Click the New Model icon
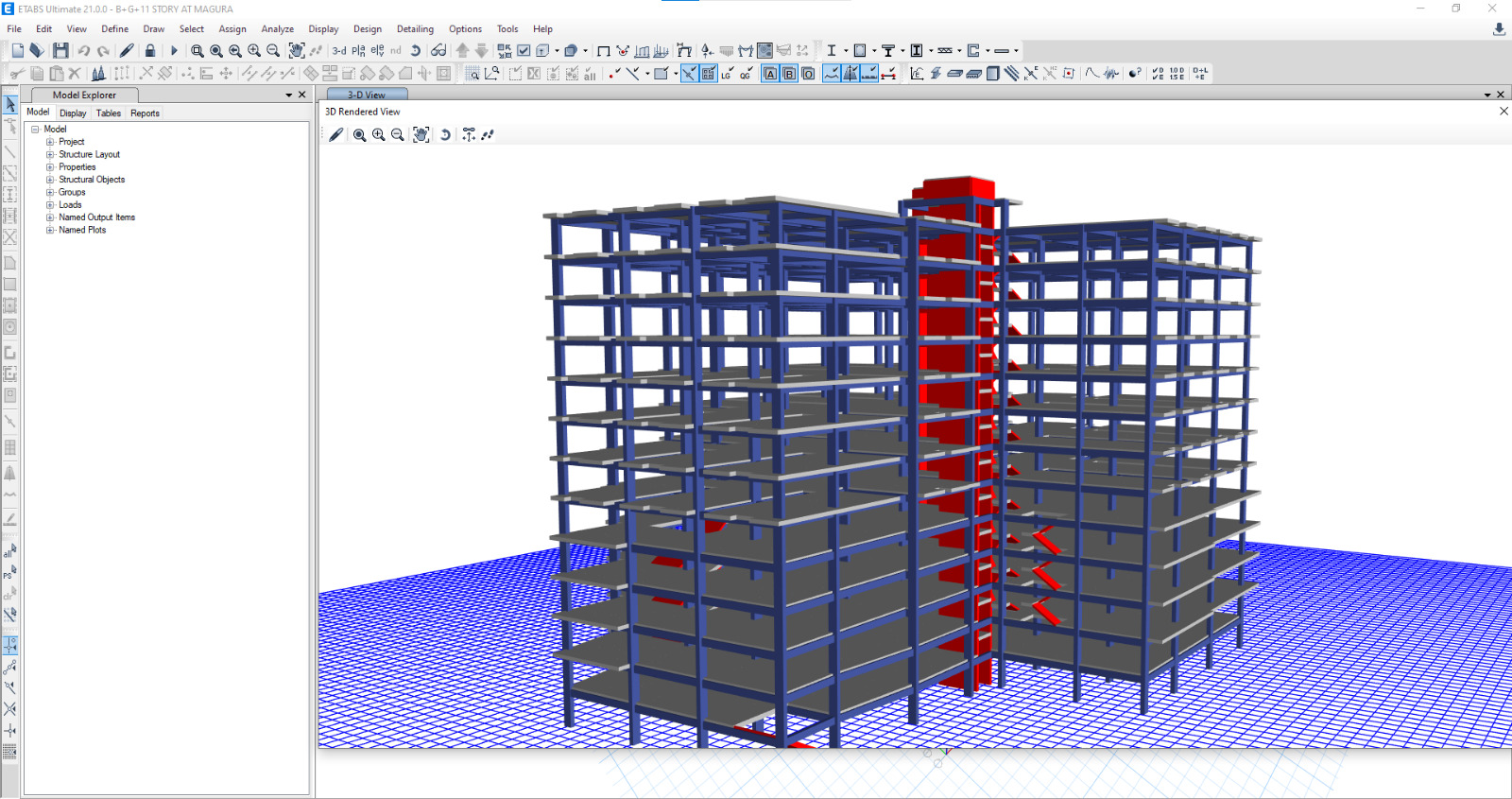This screenshot has height=799, width=1512. coord(17,50)
